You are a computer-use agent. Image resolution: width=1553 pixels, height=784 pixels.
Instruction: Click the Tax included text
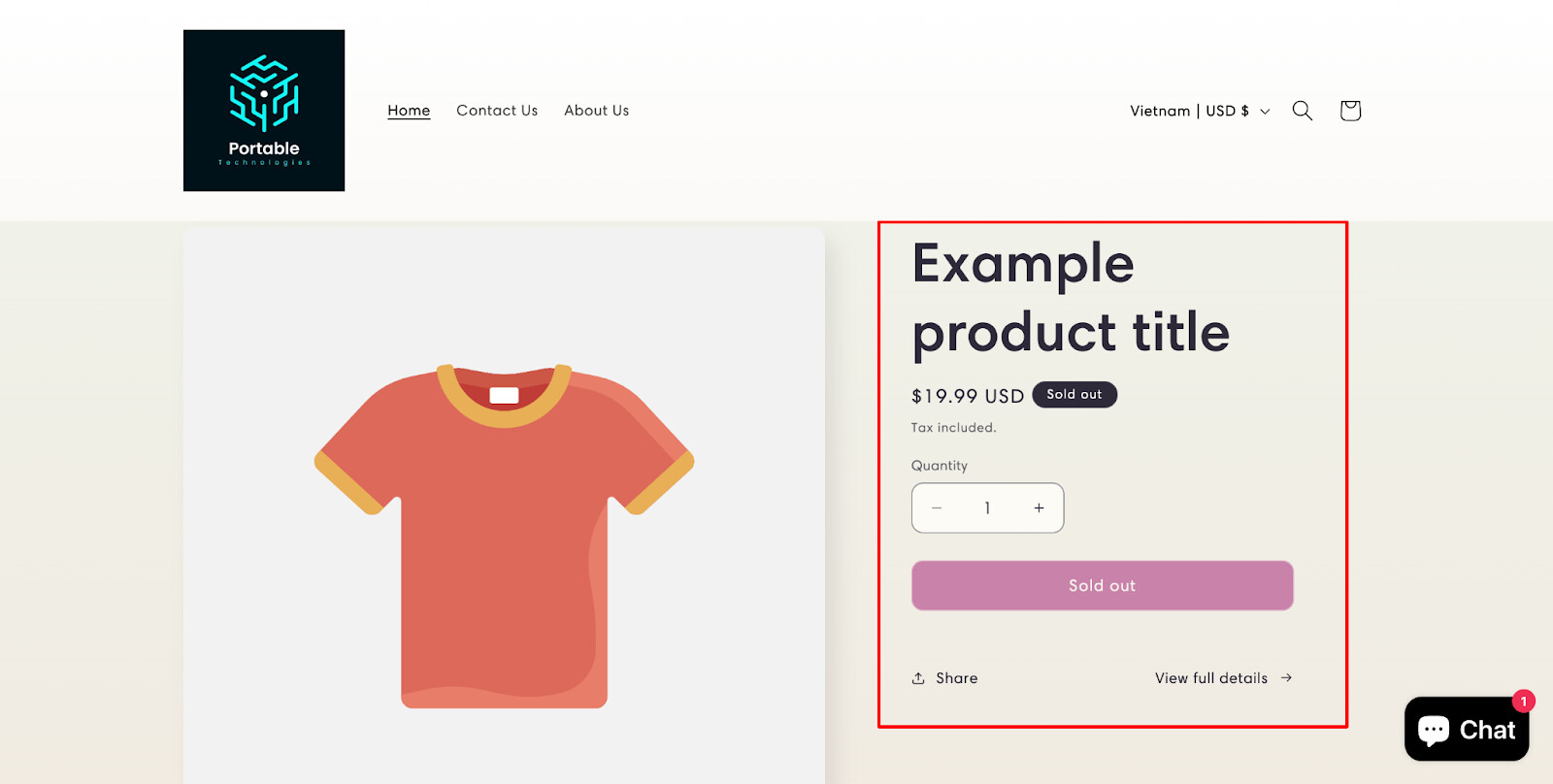953,428
